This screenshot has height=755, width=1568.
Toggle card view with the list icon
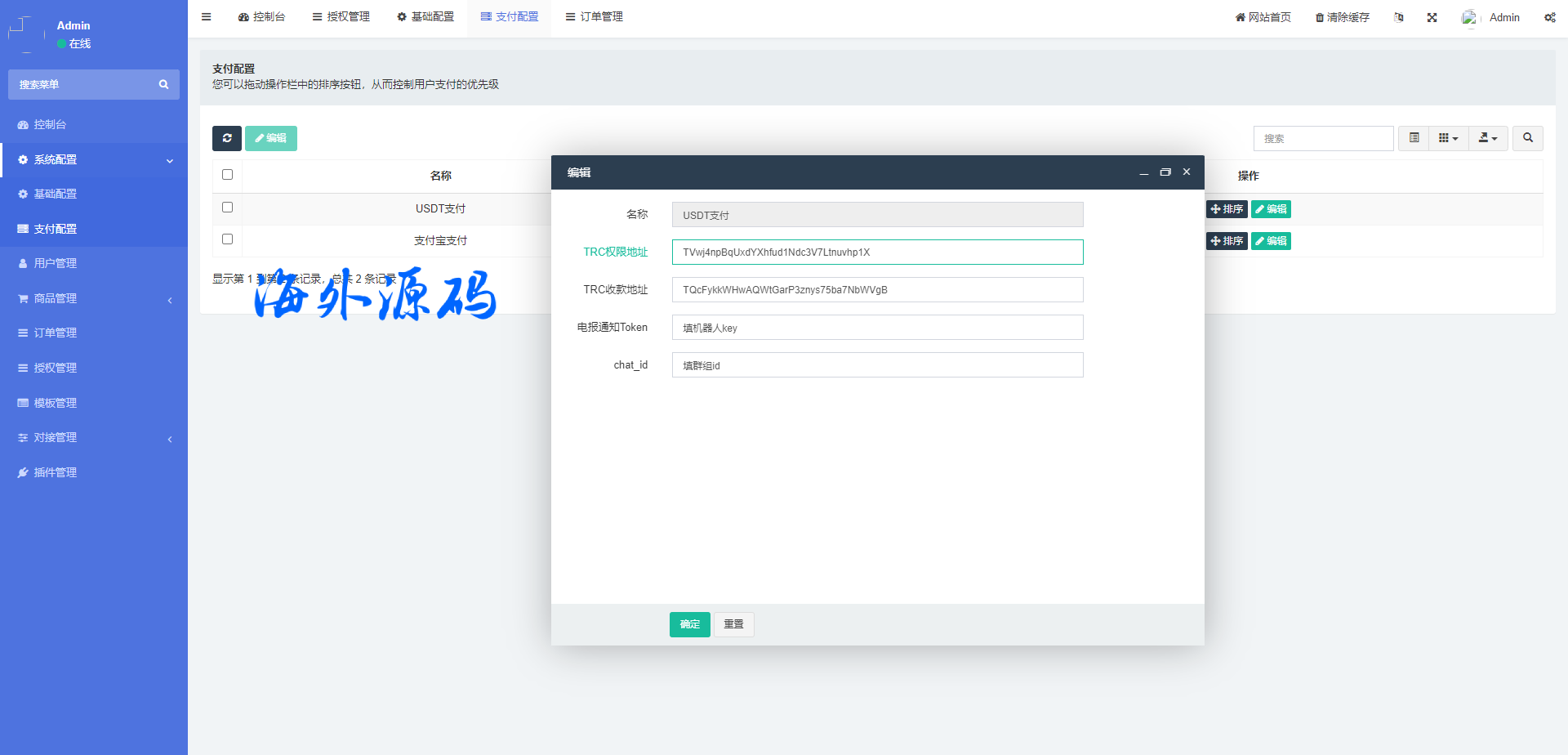click(x=1414, y=138)
